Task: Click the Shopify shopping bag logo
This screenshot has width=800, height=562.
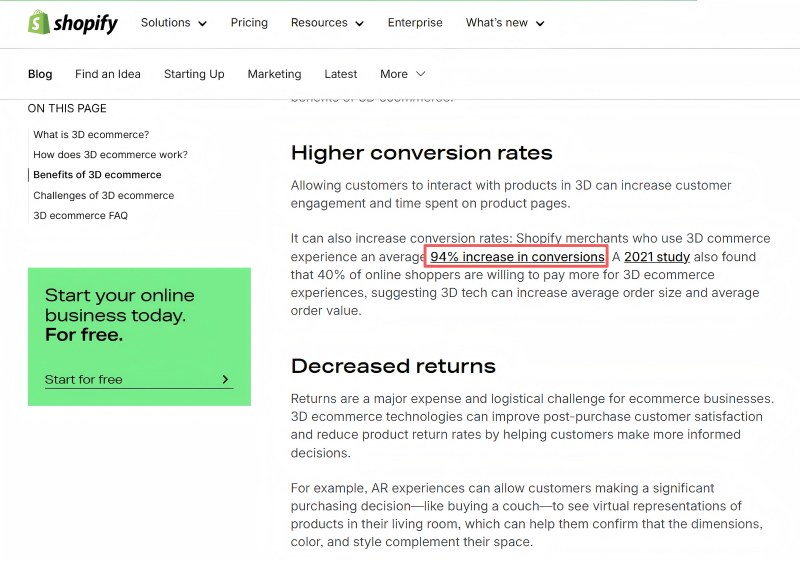Action: click(39, 23)
